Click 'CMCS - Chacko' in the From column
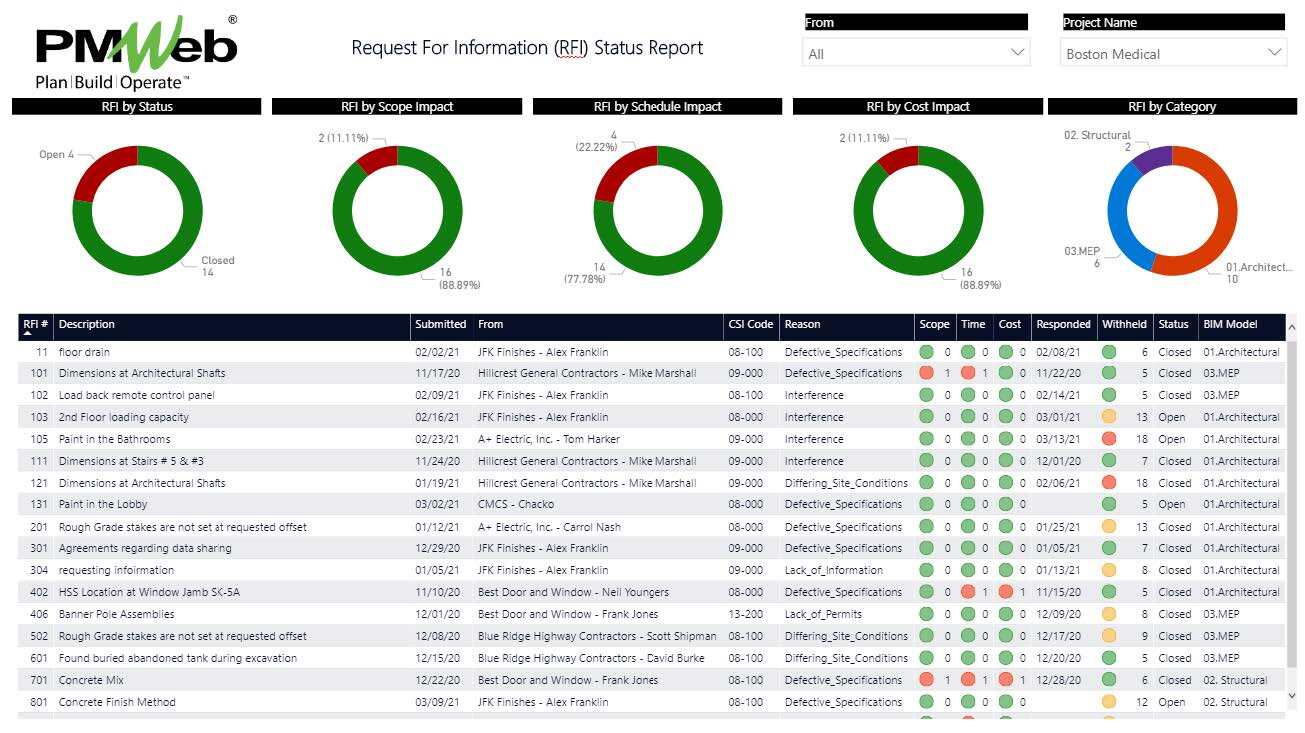Image resolution: width=1305 pixels, height=733 pixels. coord(515,504)
